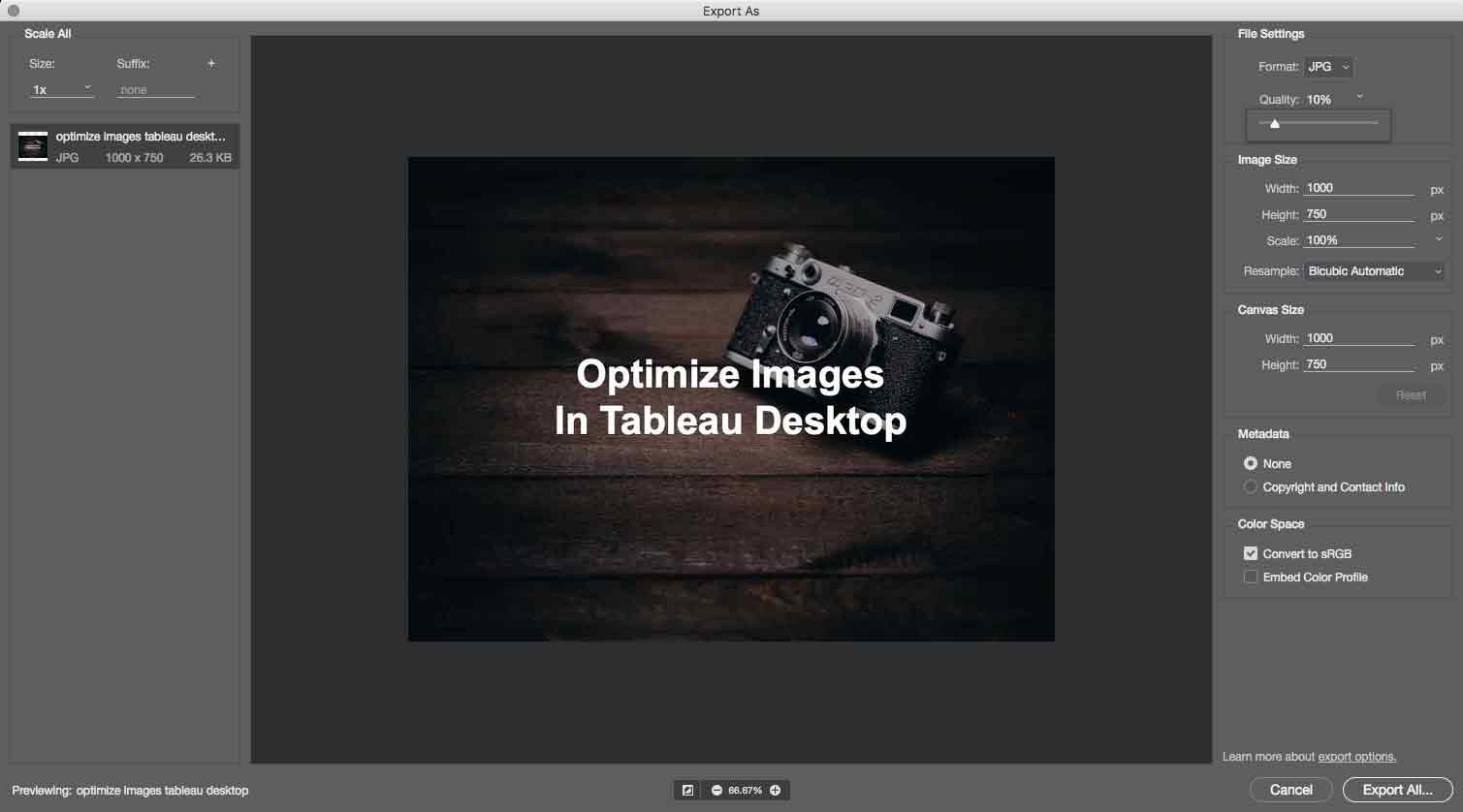1463x812 pixels.
Task: Enable Embed Color Profile checkbox
Action: click(1251, 577)
